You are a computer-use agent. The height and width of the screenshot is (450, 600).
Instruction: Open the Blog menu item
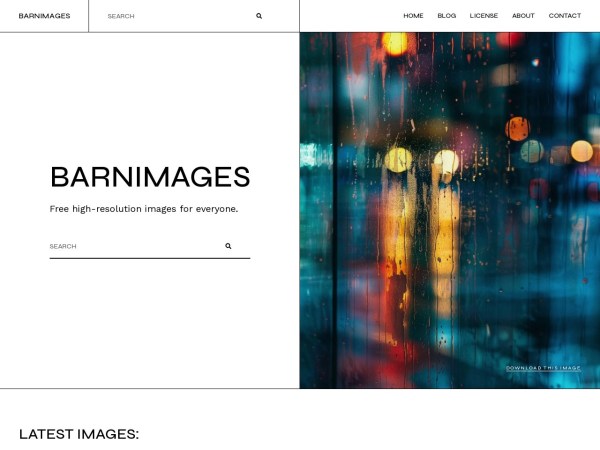(x=446, y=16)
